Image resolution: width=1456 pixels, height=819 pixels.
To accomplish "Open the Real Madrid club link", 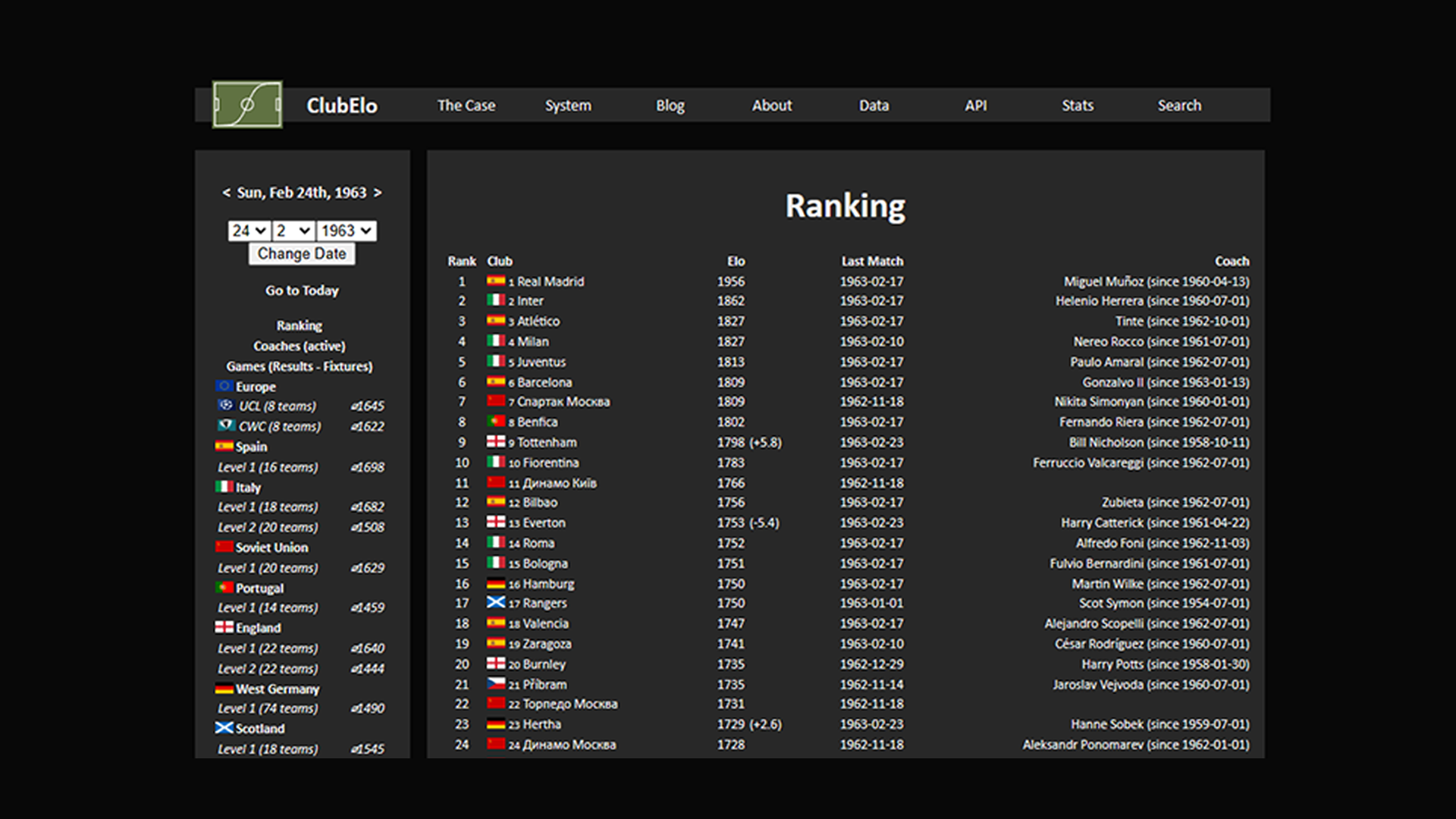I will click(551, 281).
